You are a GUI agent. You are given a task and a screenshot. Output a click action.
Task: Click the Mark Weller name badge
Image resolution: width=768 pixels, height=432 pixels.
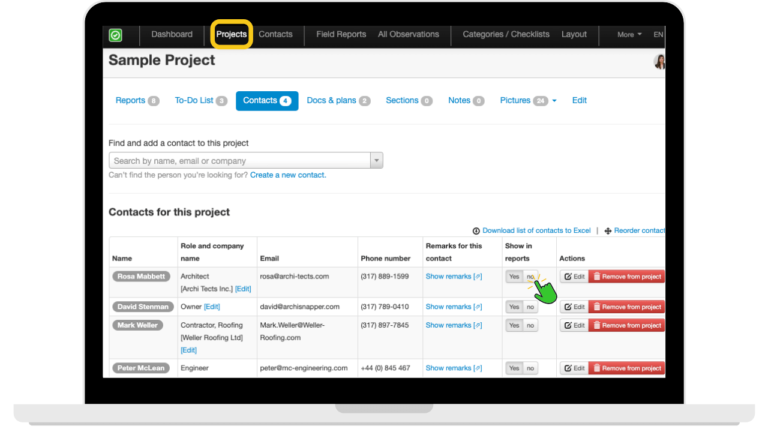click(x=137, y=325)
